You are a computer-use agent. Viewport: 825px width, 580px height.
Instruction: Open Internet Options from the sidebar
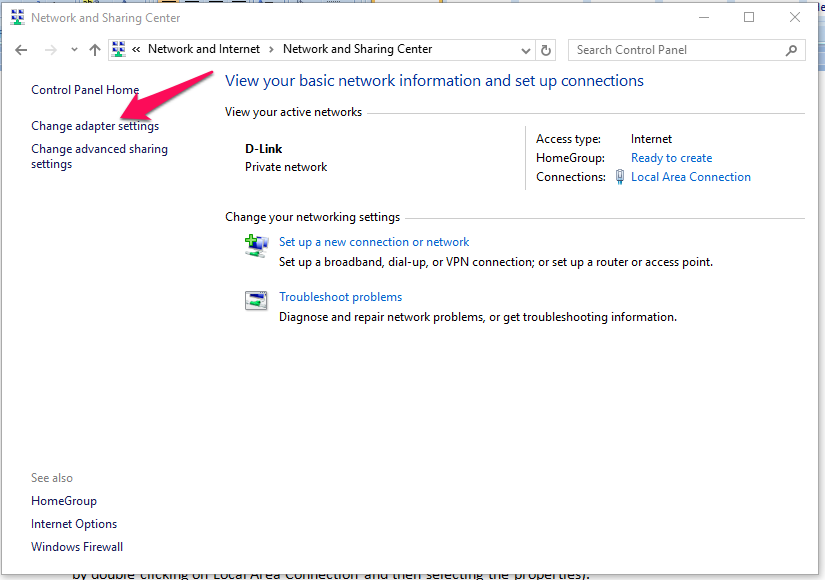pos(73,523)
